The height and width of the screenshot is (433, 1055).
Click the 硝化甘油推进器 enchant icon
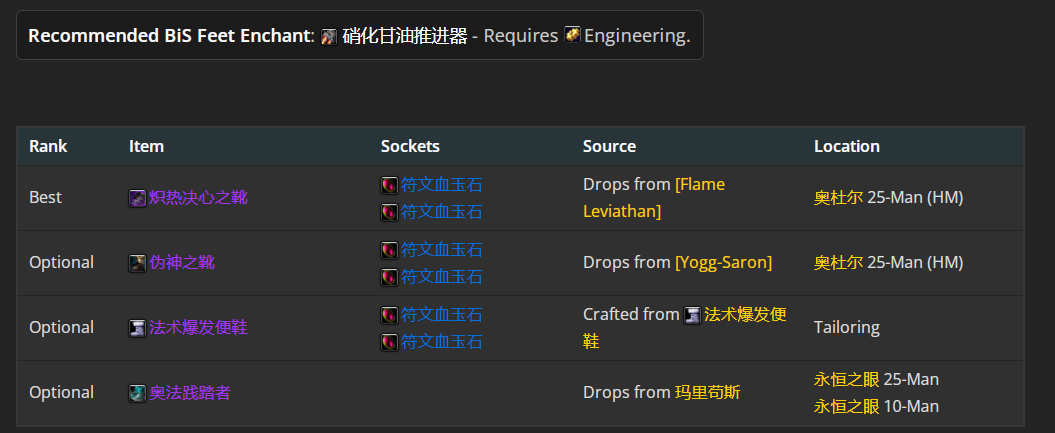pos(329,36)
